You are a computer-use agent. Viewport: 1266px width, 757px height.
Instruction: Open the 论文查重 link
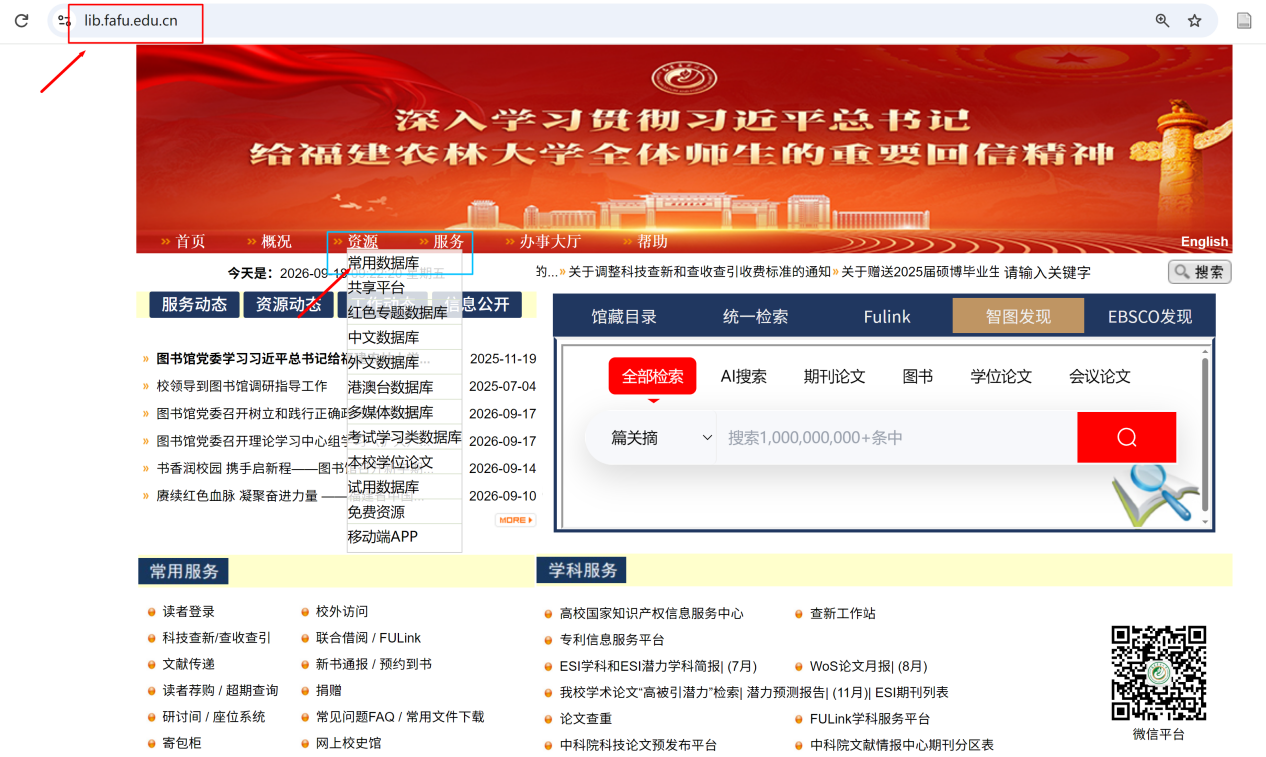pos(586,718)
